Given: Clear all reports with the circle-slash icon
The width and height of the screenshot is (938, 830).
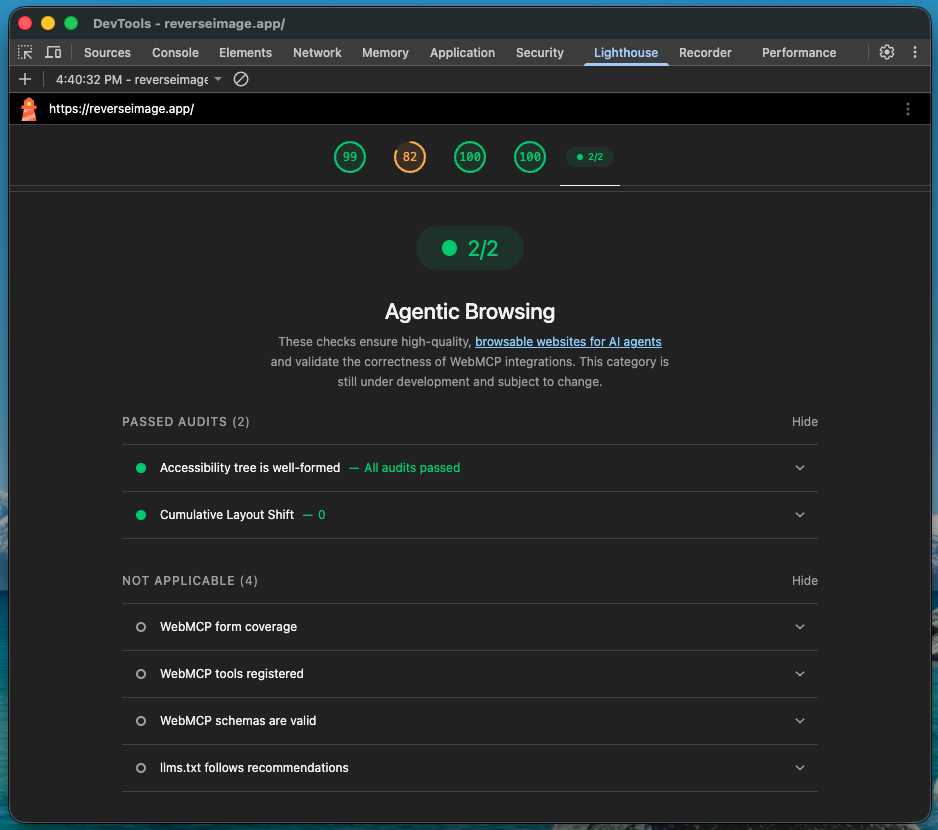Looking at the screenshot, I should click(x=241, y=79).
